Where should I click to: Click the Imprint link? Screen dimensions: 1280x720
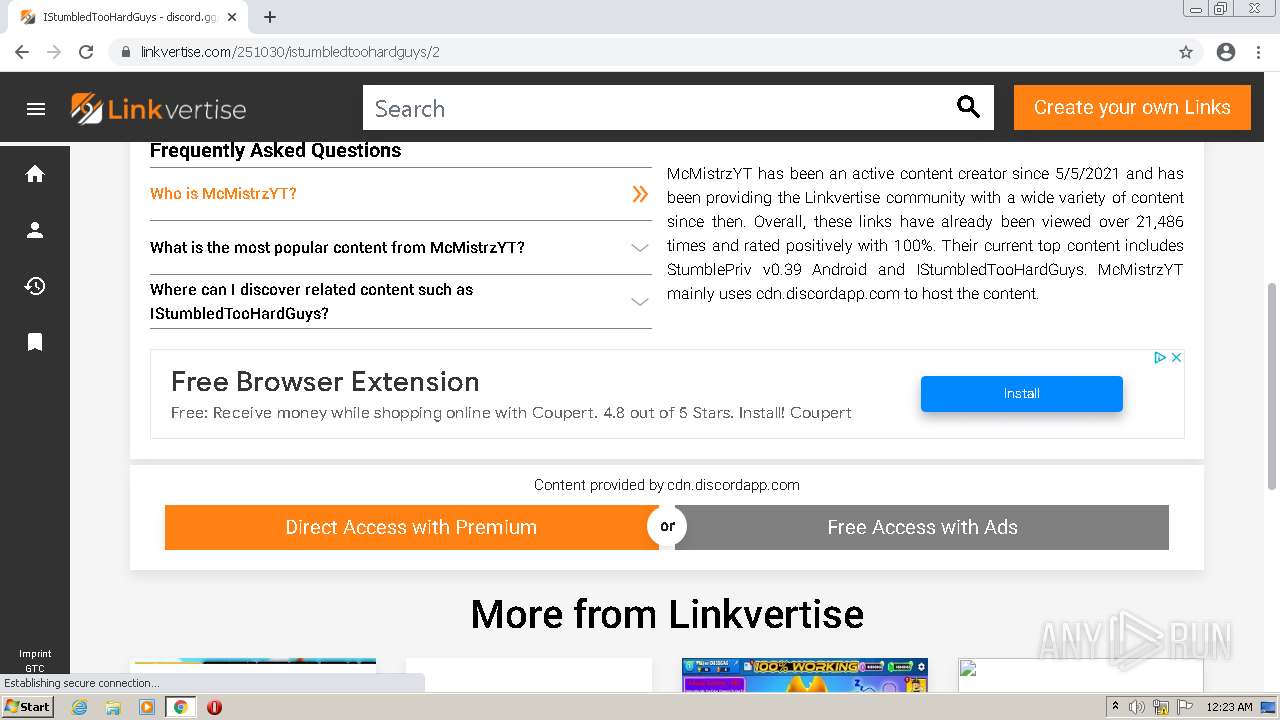pyautogui.click(x=35, y=654)
